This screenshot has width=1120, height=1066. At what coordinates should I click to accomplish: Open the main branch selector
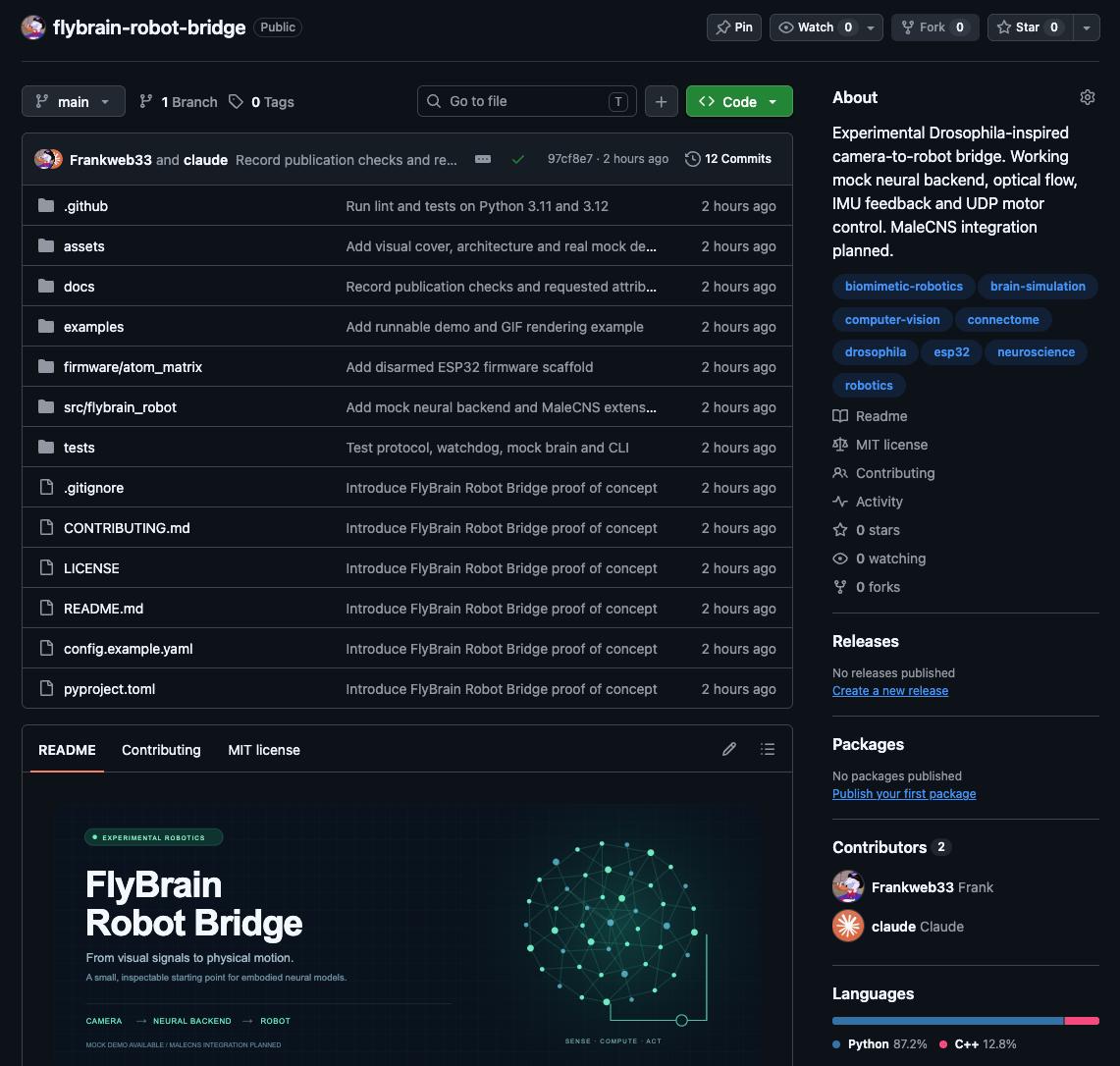[74, 101]
